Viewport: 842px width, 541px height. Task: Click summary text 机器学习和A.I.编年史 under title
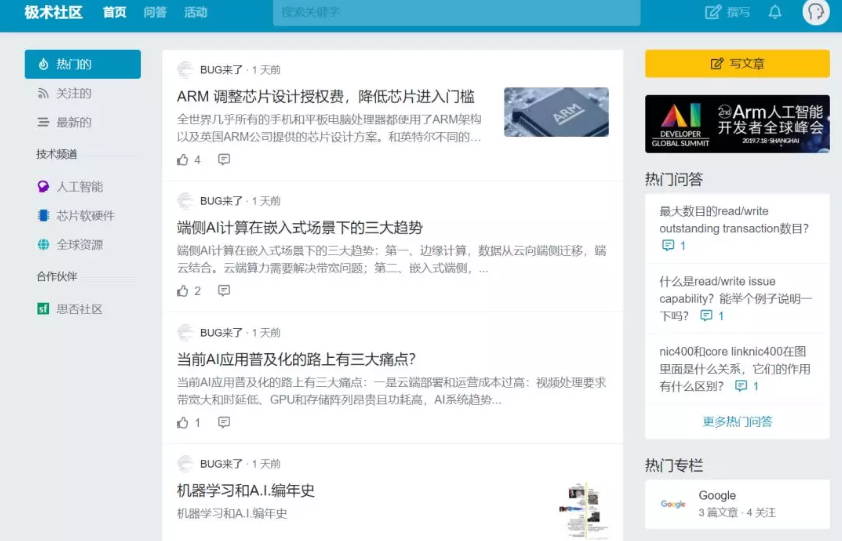click(232, 514)
